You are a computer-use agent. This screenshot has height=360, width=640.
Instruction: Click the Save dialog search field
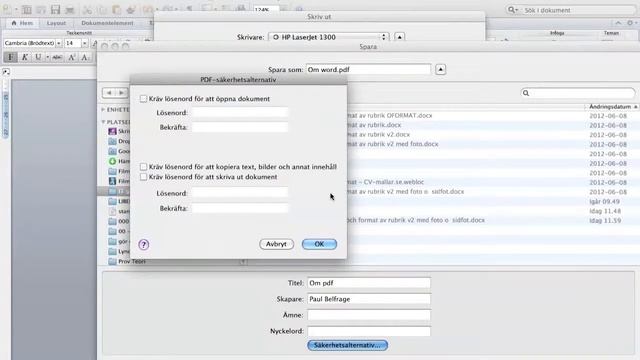(x=578, y=93)
